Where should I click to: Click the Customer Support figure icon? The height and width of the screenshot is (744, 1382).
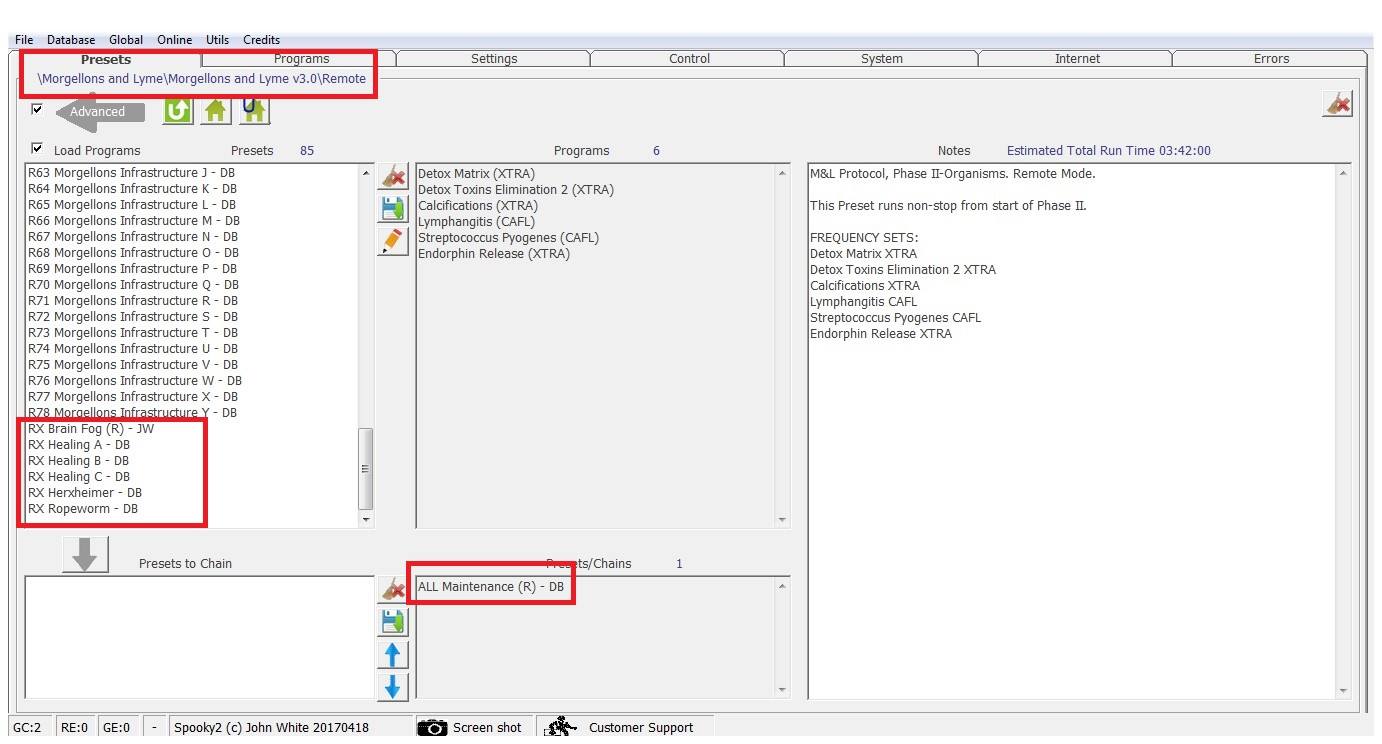pyautogui.click(x=561, y=727)
